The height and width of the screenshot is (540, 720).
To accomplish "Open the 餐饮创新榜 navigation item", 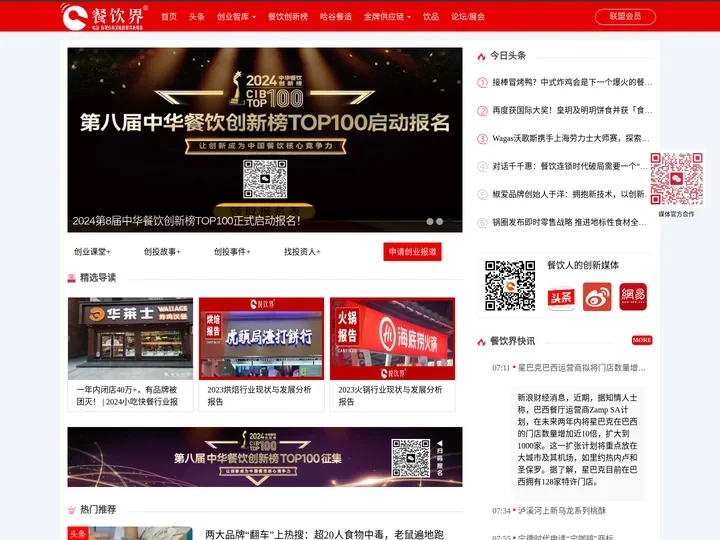I will coord(288,17).
